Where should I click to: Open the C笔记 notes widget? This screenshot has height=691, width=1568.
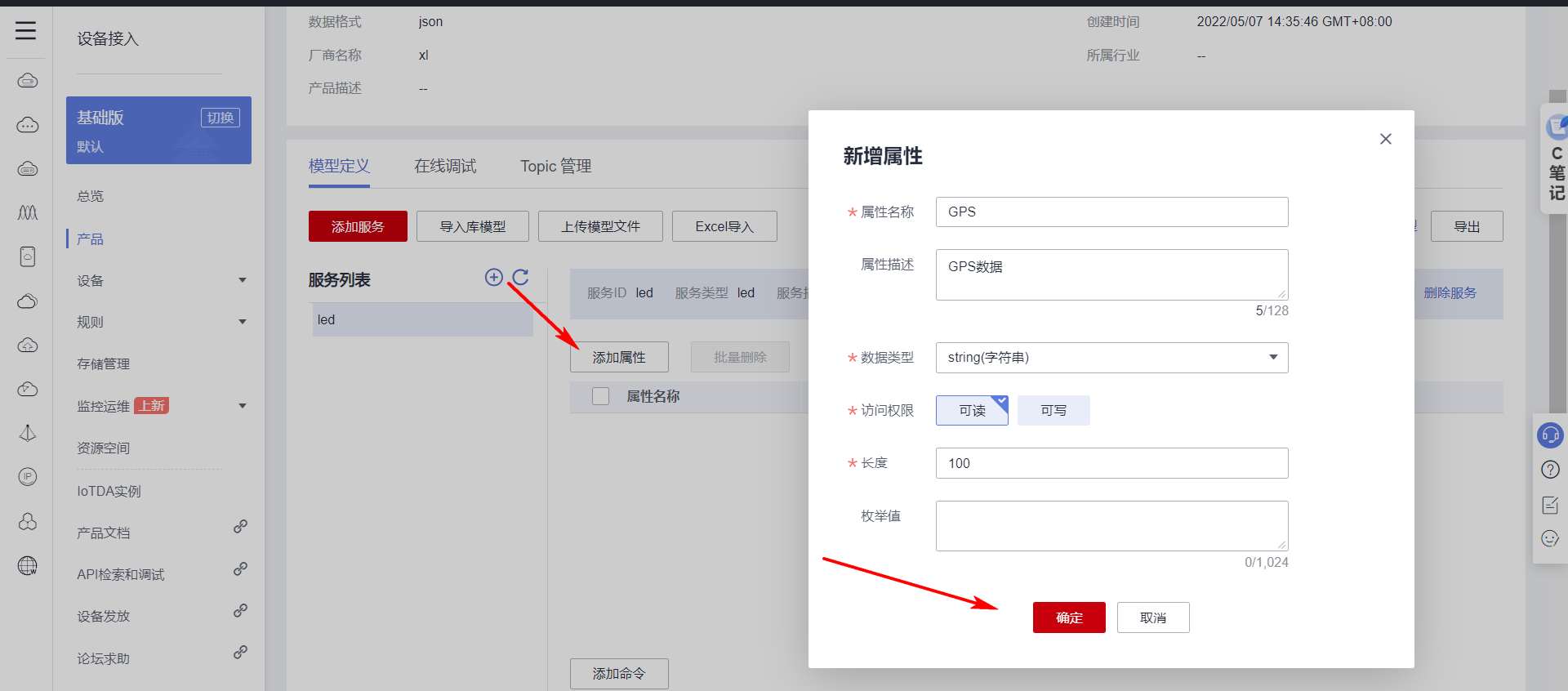coord(1556,159)
